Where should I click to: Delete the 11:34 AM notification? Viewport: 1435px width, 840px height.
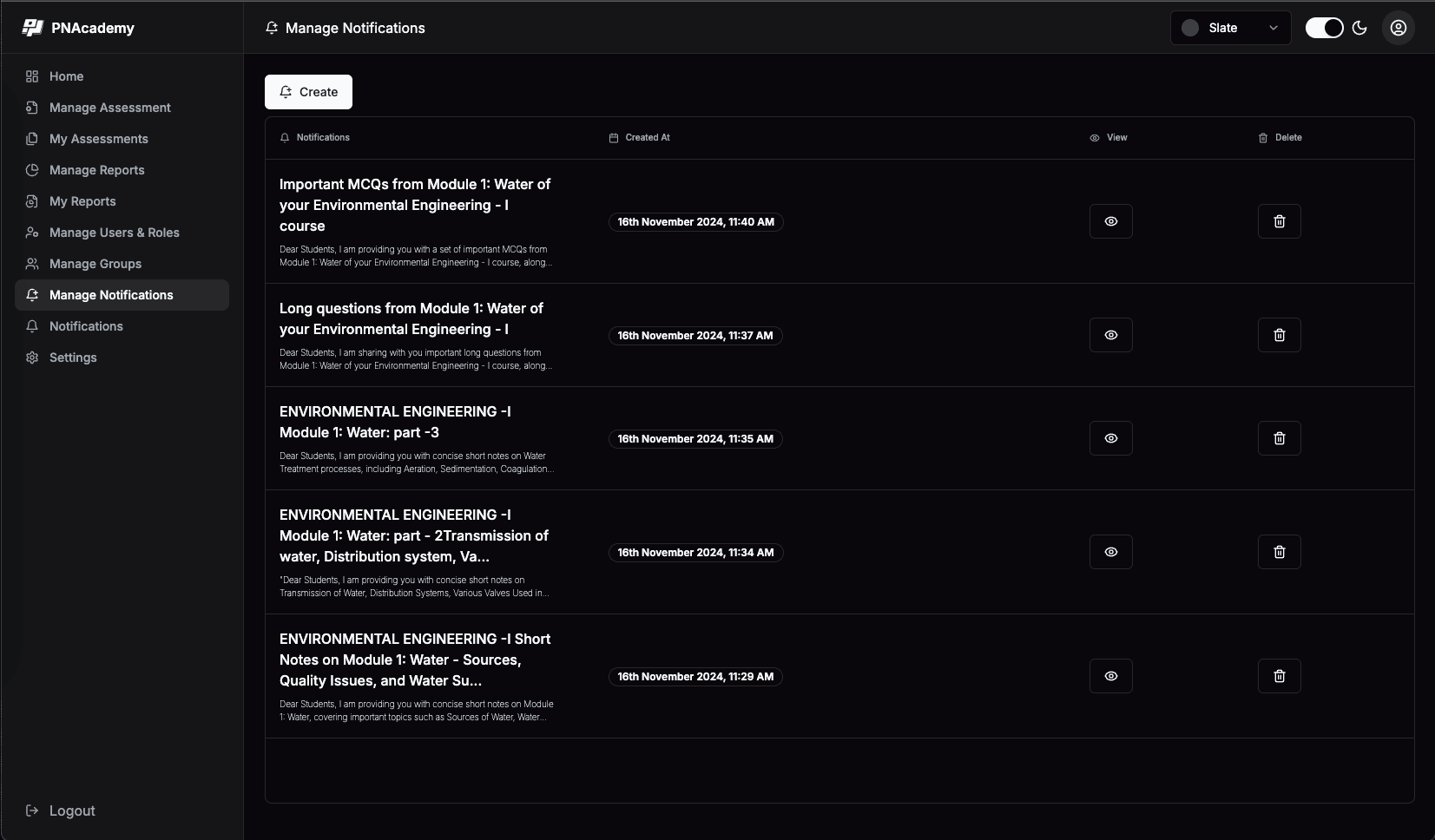point(1279,552)
